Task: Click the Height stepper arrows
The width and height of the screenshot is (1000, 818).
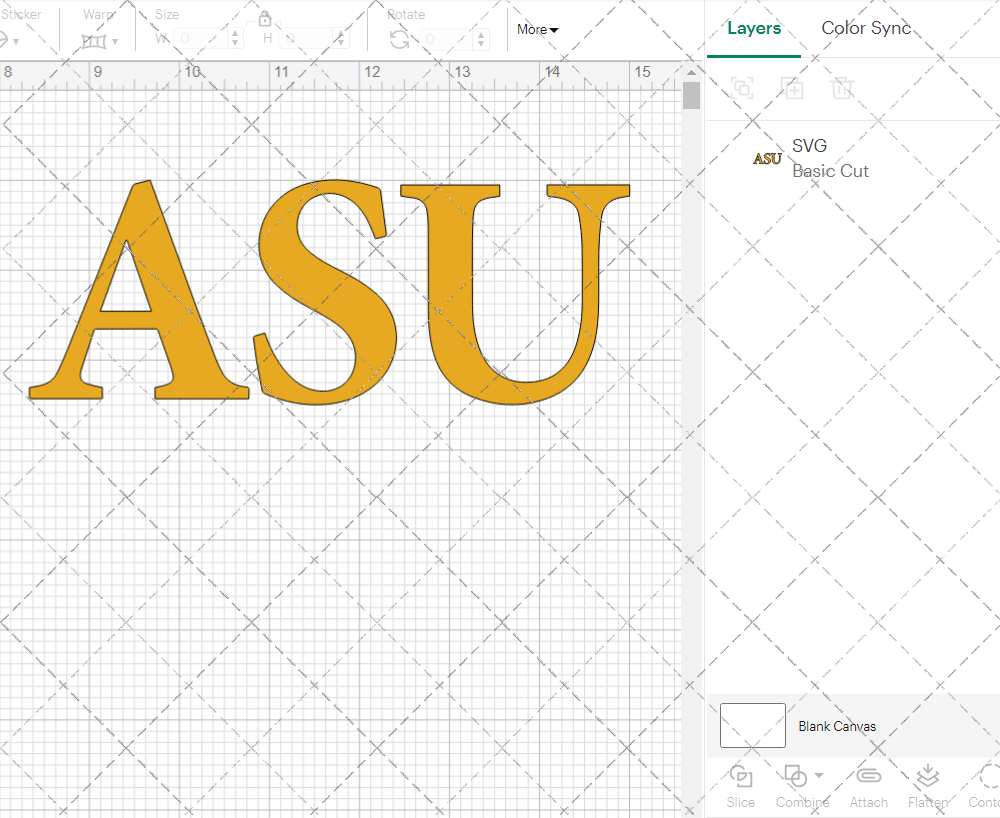Action: click(x=340, y=38)
